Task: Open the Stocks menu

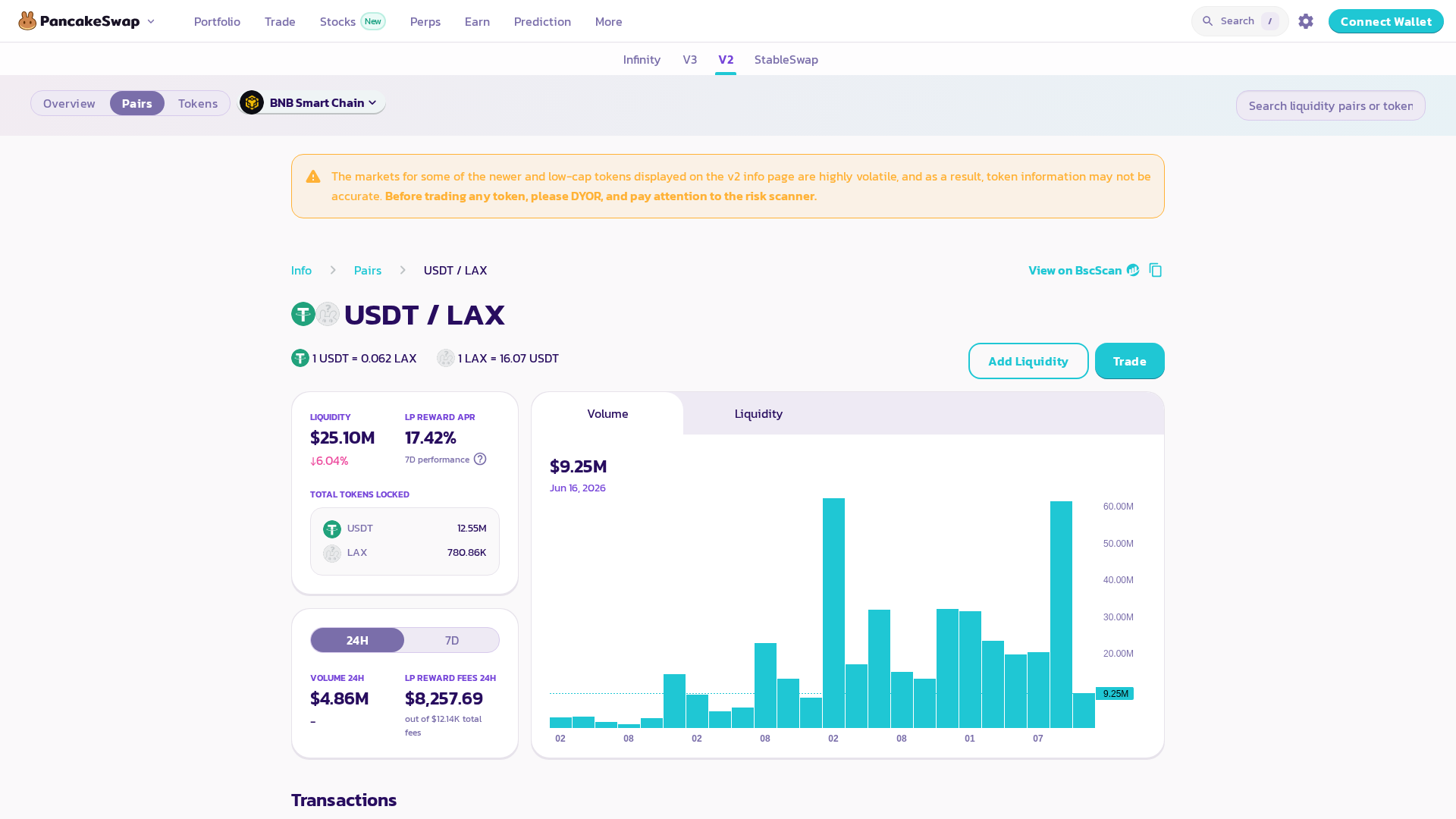Action: (337, 21)
